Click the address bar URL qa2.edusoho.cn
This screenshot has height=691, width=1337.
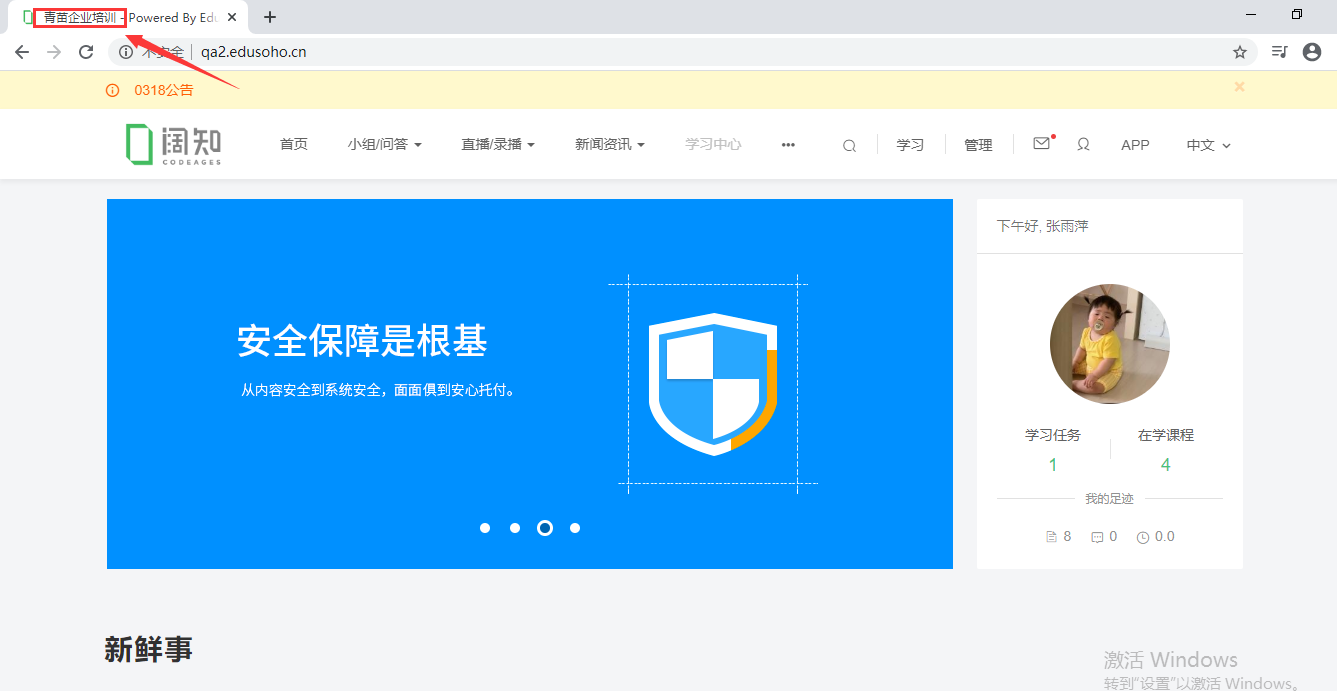pos(254,52)
